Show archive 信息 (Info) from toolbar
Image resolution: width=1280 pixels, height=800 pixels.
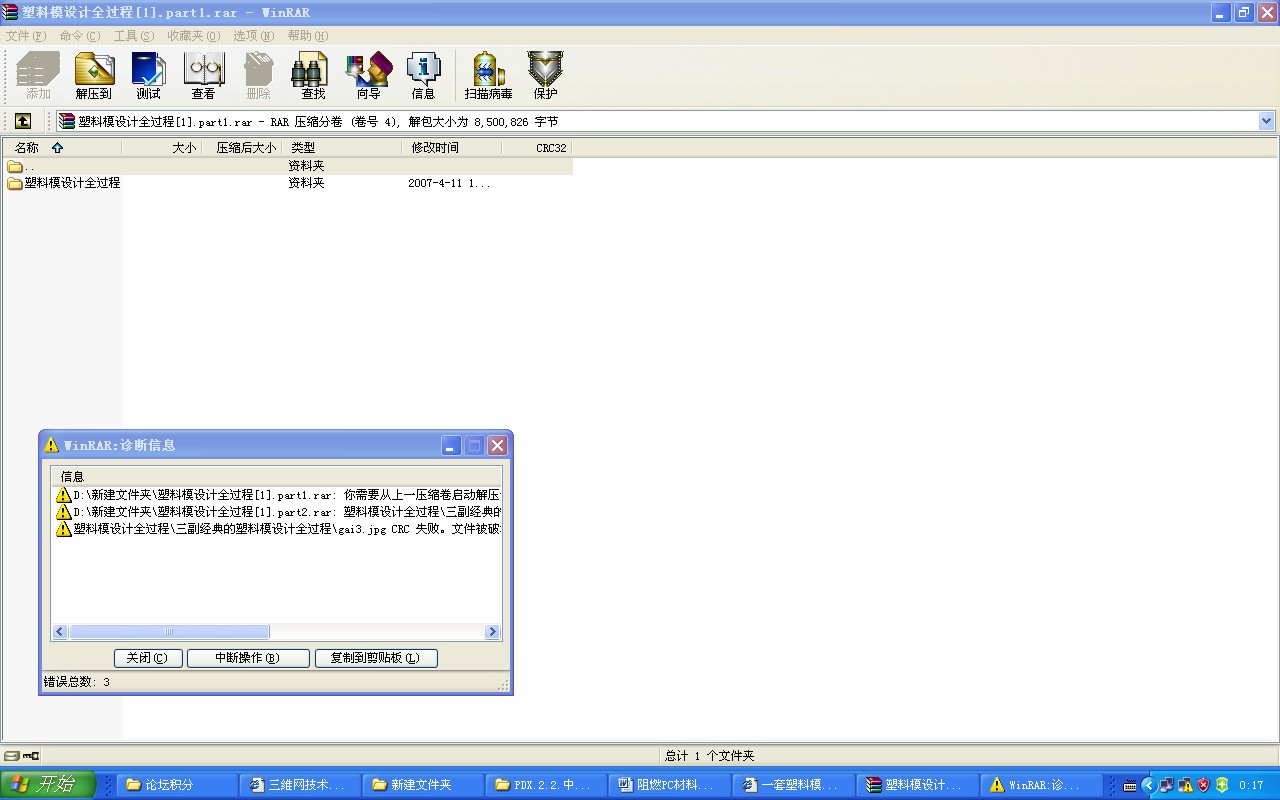pyautogui.click(x=423, y=76)
